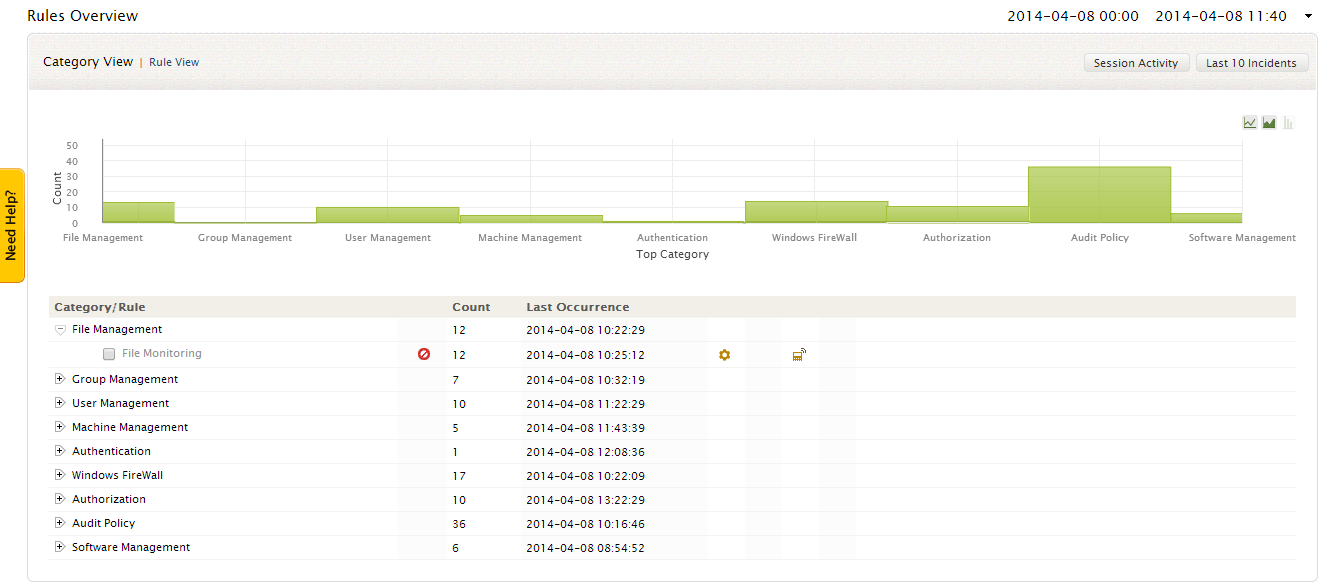Expand the Group Management category
Viewport: 1333px width, 588px height.
tap(60, 379)
